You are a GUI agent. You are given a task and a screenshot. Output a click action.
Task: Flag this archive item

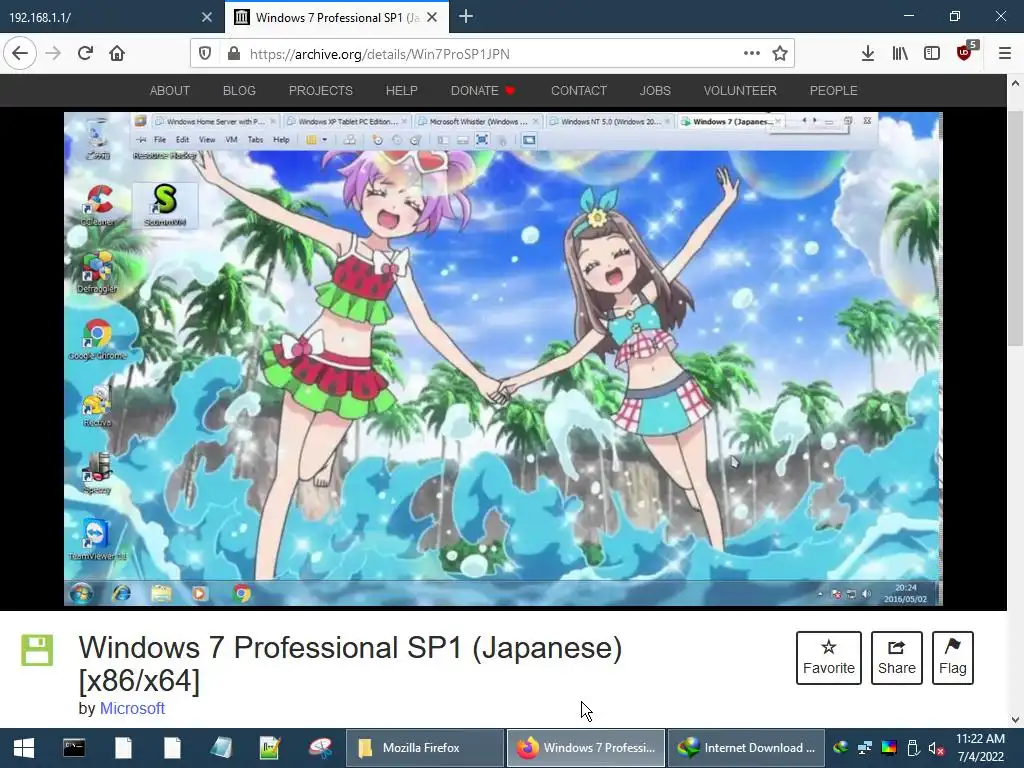[953, 658]
